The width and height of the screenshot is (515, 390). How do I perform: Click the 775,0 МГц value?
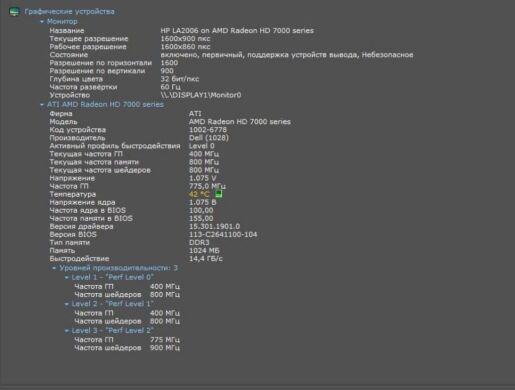point(207,186)
